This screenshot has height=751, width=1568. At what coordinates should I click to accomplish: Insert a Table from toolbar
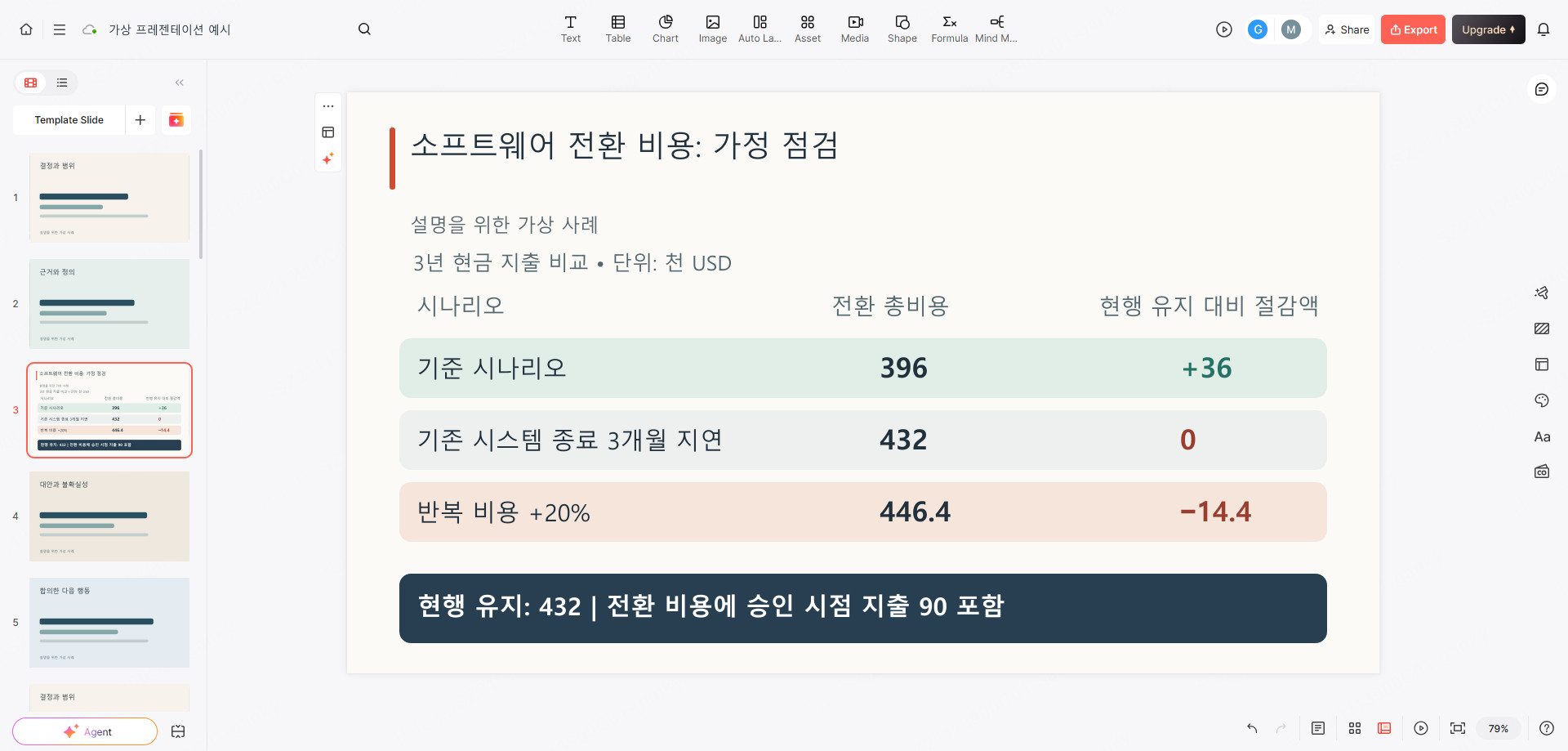point(618,29)
